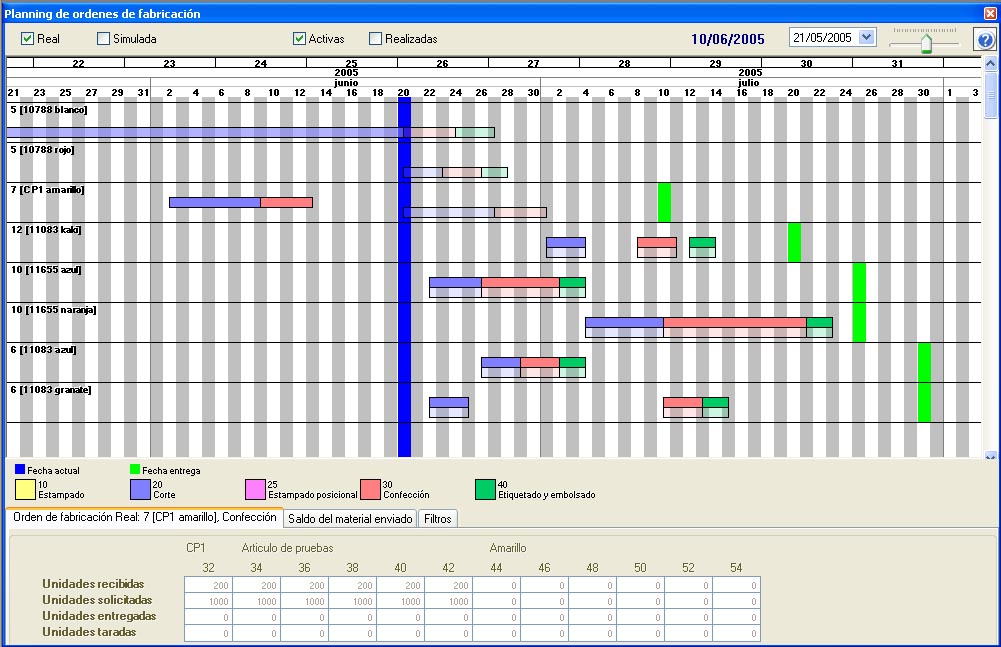Switch to Saldo del material enviado tab
1001x647 pixels.
[350, 518]
